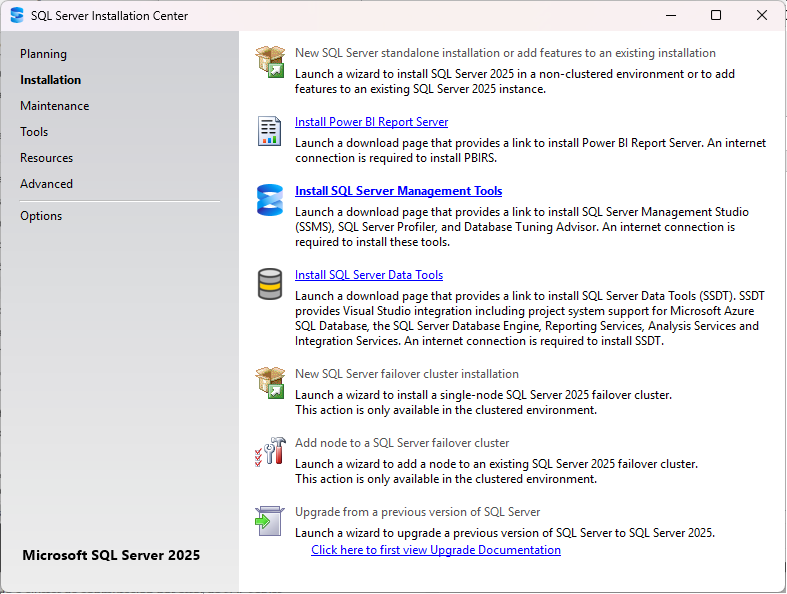The width and height of the screenshot is (787, 594).
Task: Click here to first view Upgrade Documentation
Action: pyautogui.click(x=436, y=550)
